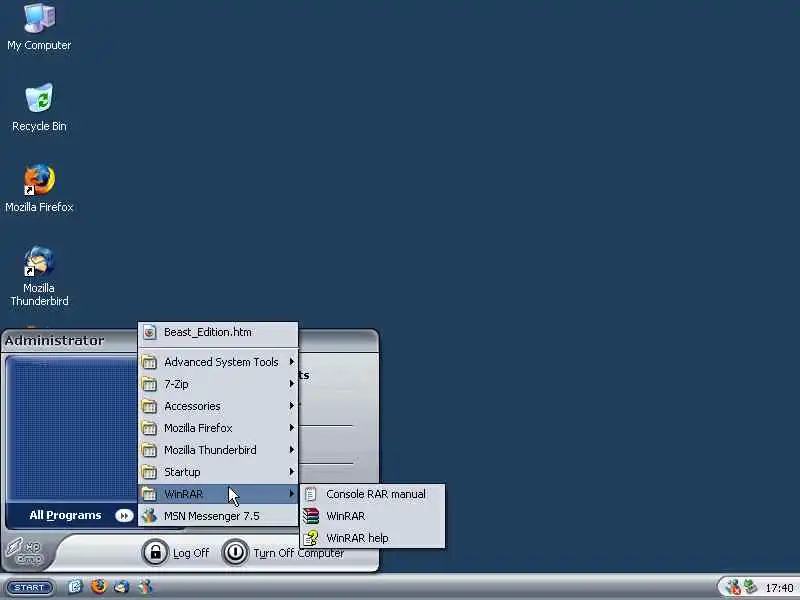
Task: Expand the 7-Zip submenu arrow
Action: 291,384
